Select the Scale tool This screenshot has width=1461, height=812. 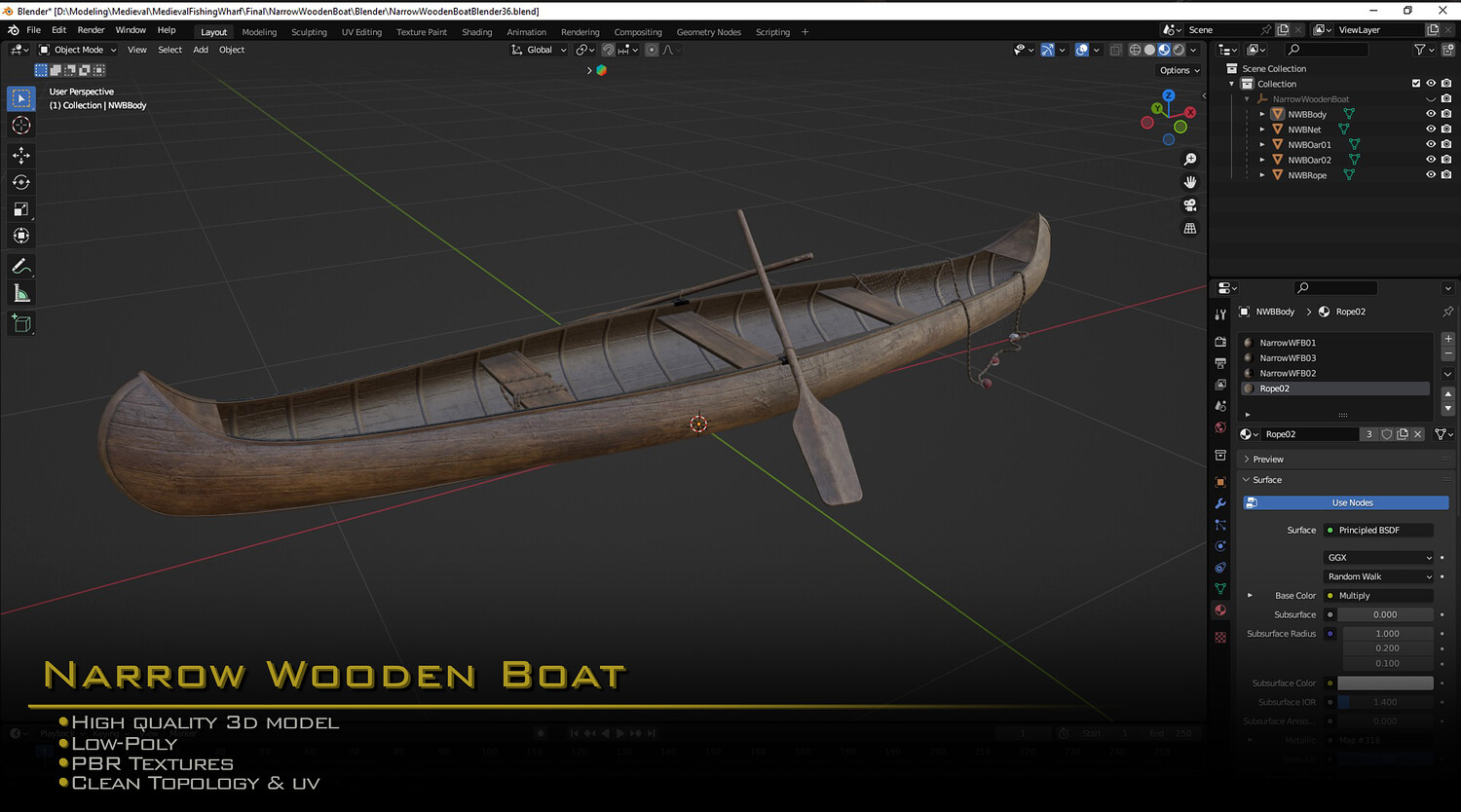[21, 209]
